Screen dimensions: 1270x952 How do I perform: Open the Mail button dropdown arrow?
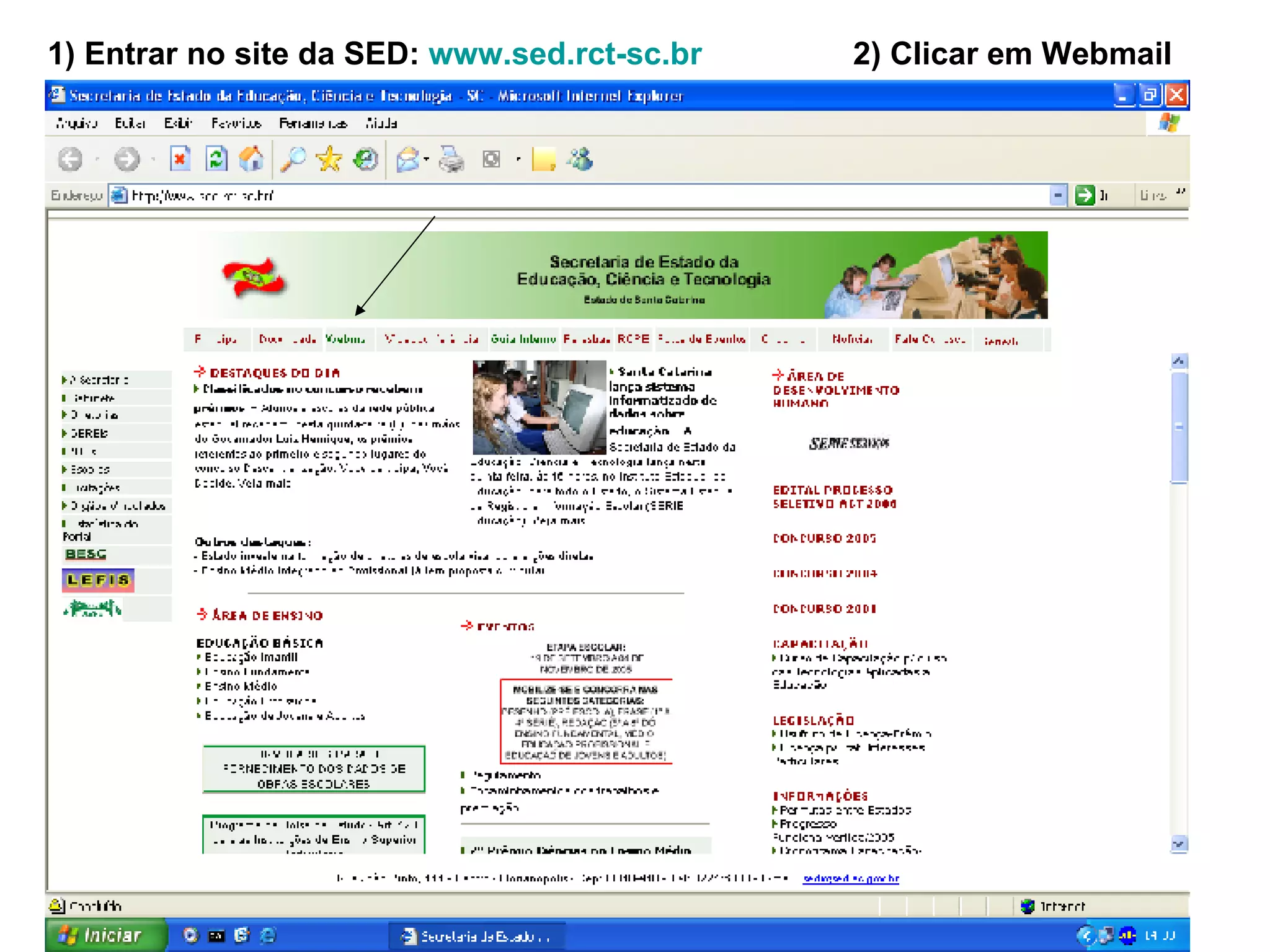427,159
